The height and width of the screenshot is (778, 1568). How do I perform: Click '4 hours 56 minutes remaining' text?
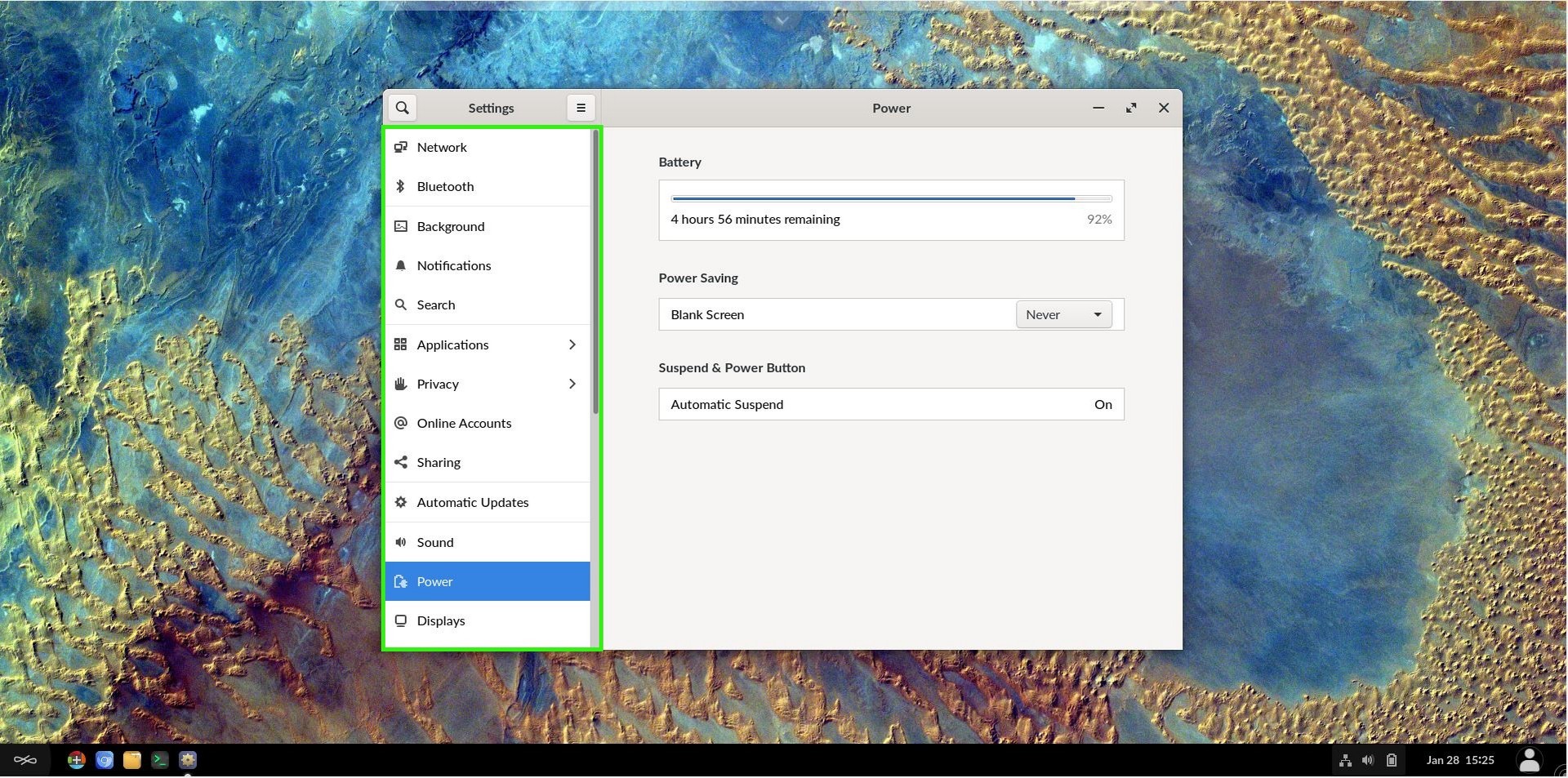[x=755, y=219]
